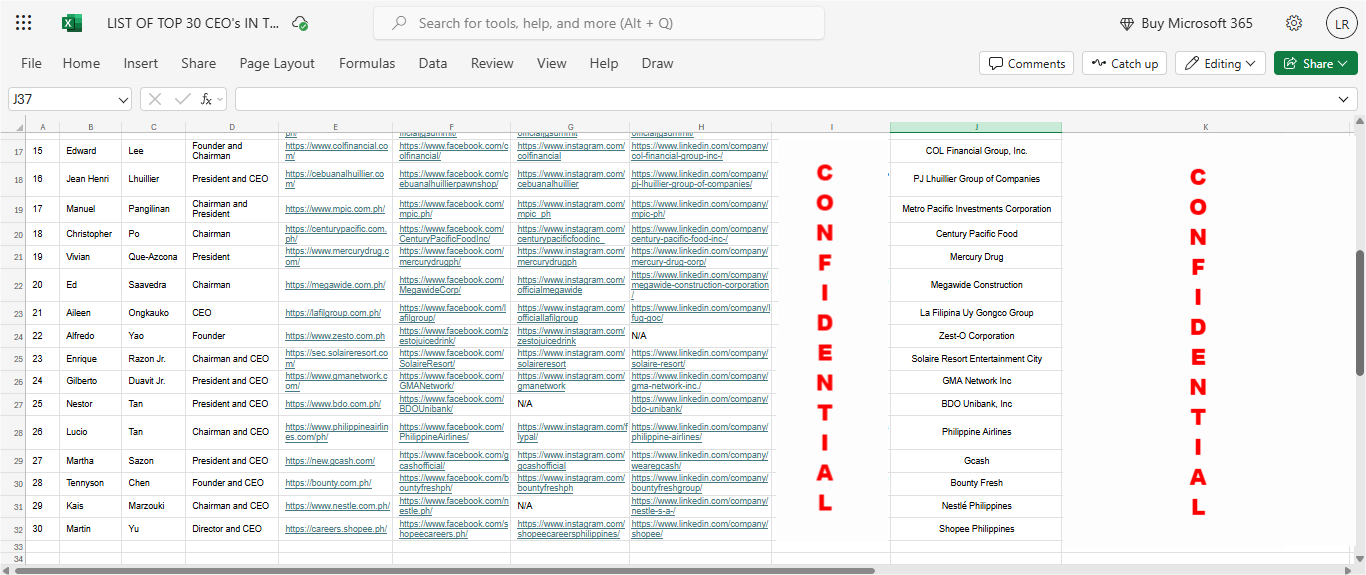Screen dimensions: 1366x575
Task: Select column J header
Action: (x=976, y=127)
